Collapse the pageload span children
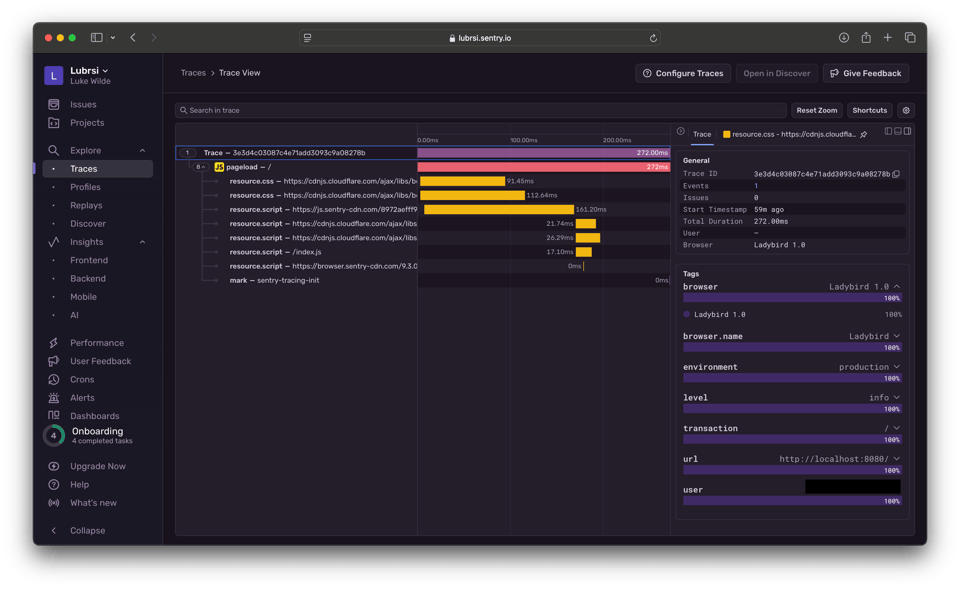 pos(201,167)
